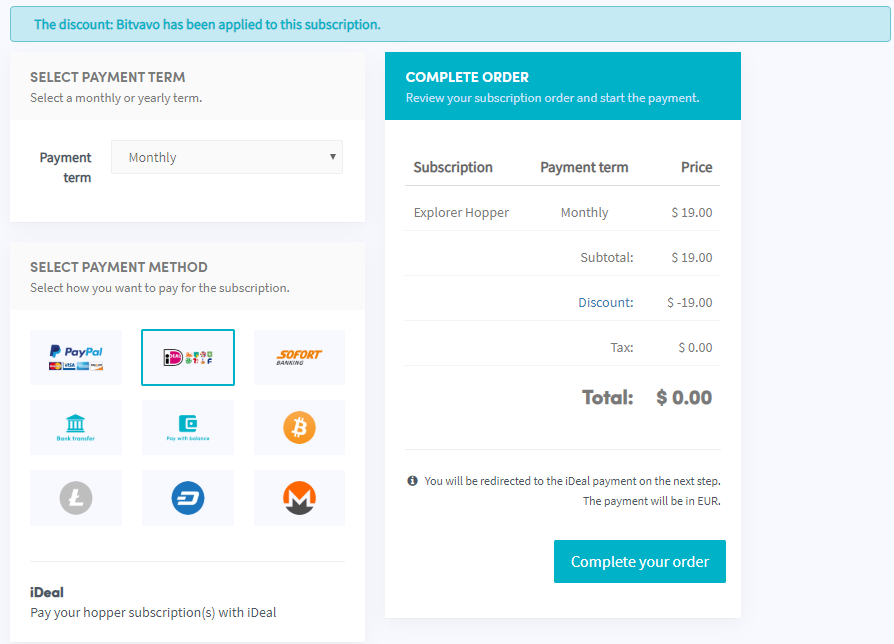The width and height of the screenshot is (894, 644).
Task: Click the Discount link in order summary
Action: [606, 302]
